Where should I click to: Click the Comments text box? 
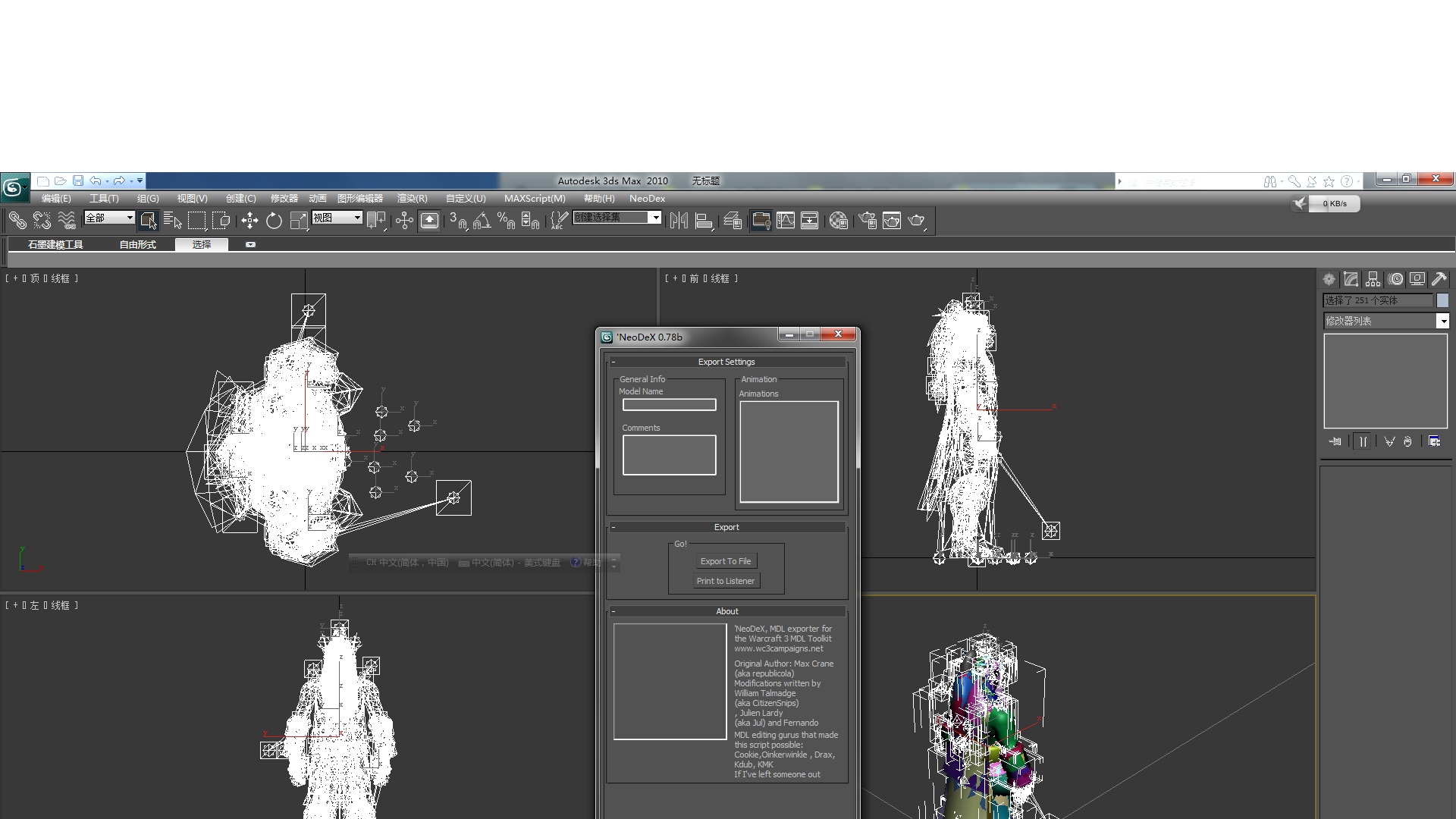coord(669,455)
